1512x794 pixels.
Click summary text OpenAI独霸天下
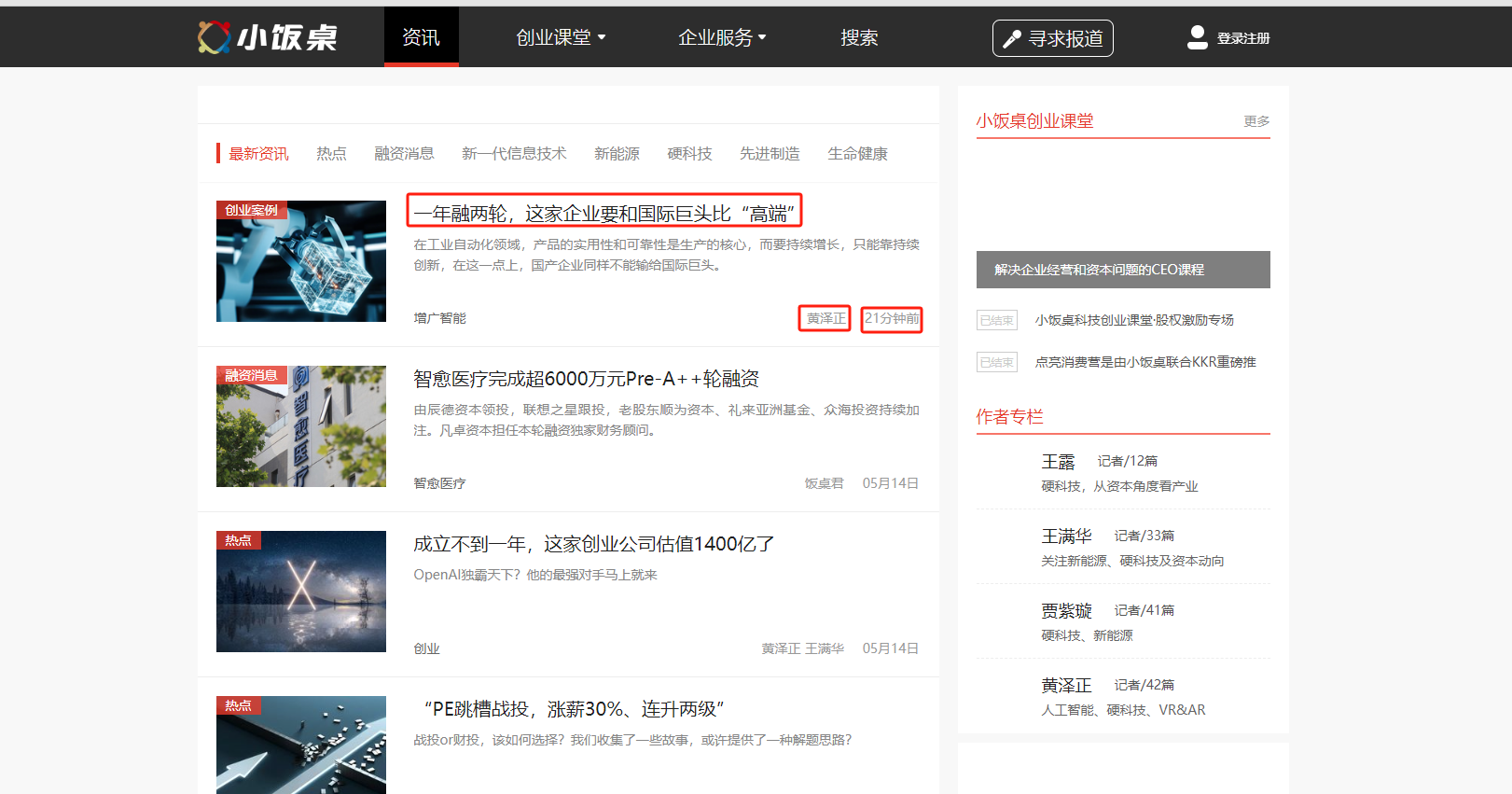[x=535, y=575]
